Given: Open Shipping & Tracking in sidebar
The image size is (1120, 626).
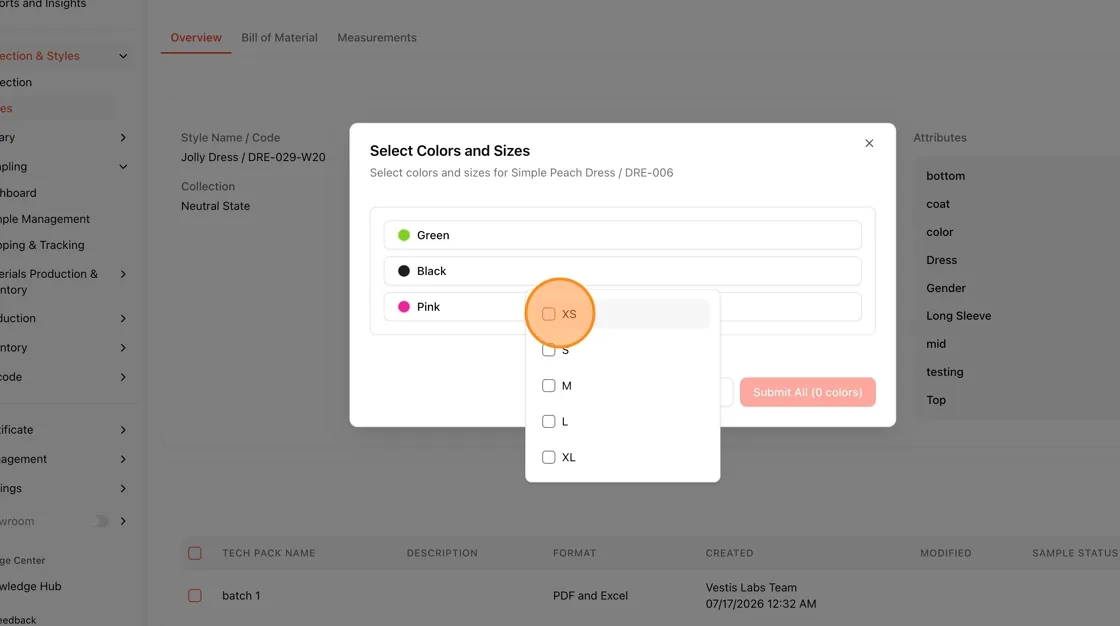Looking at the screenshot, I should pyautogui.click(x=41, y=245).
